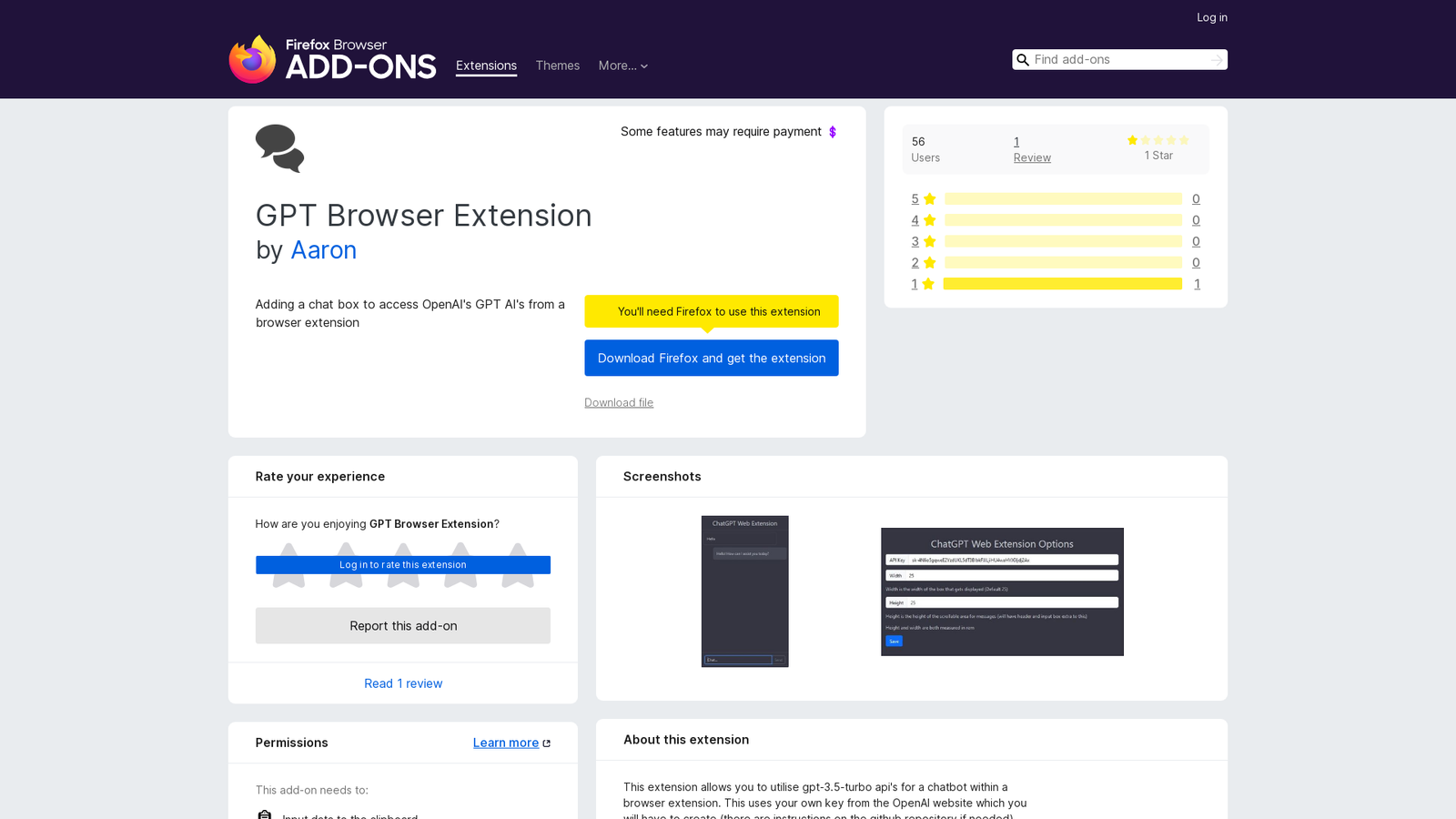Click the 4 stars row label
The height and width of the screenshot is (819, 1456).
click(x=915, y=220)
